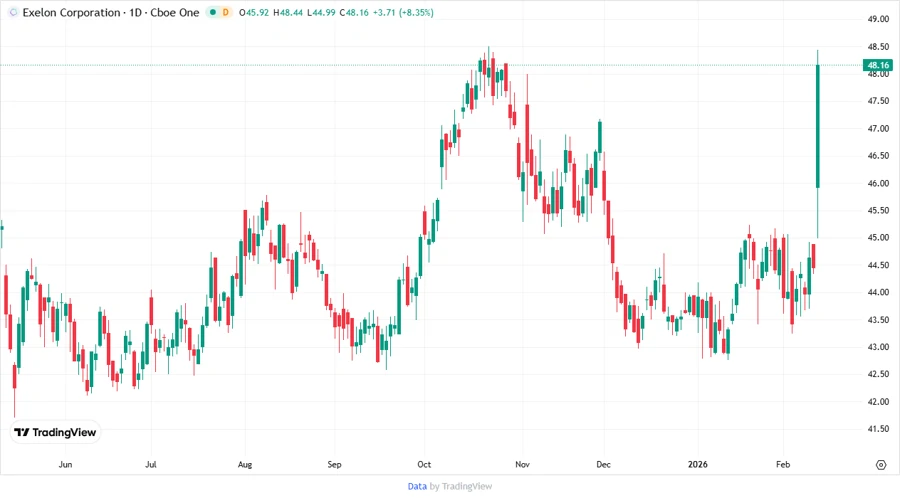Click the 44.50 price axis label
Viewport: 900px width, 498px height.
click(878, 265)
